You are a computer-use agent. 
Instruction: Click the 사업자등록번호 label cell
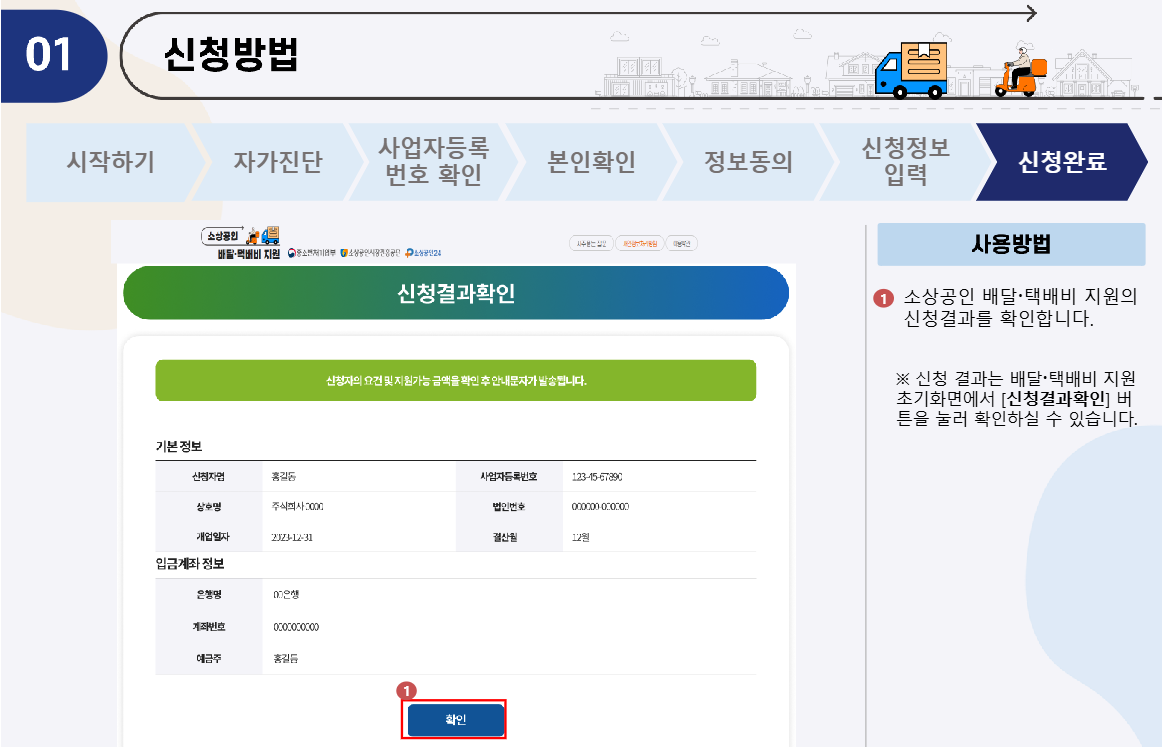(509, 477)
